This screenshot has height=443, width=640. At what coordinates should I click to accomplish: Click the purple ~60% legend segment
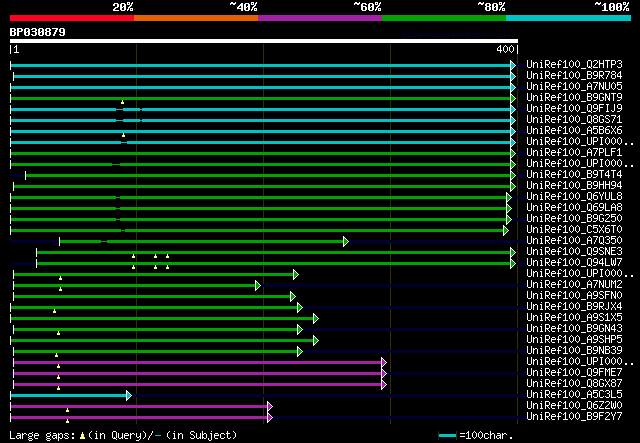click(x=320, y=18)
